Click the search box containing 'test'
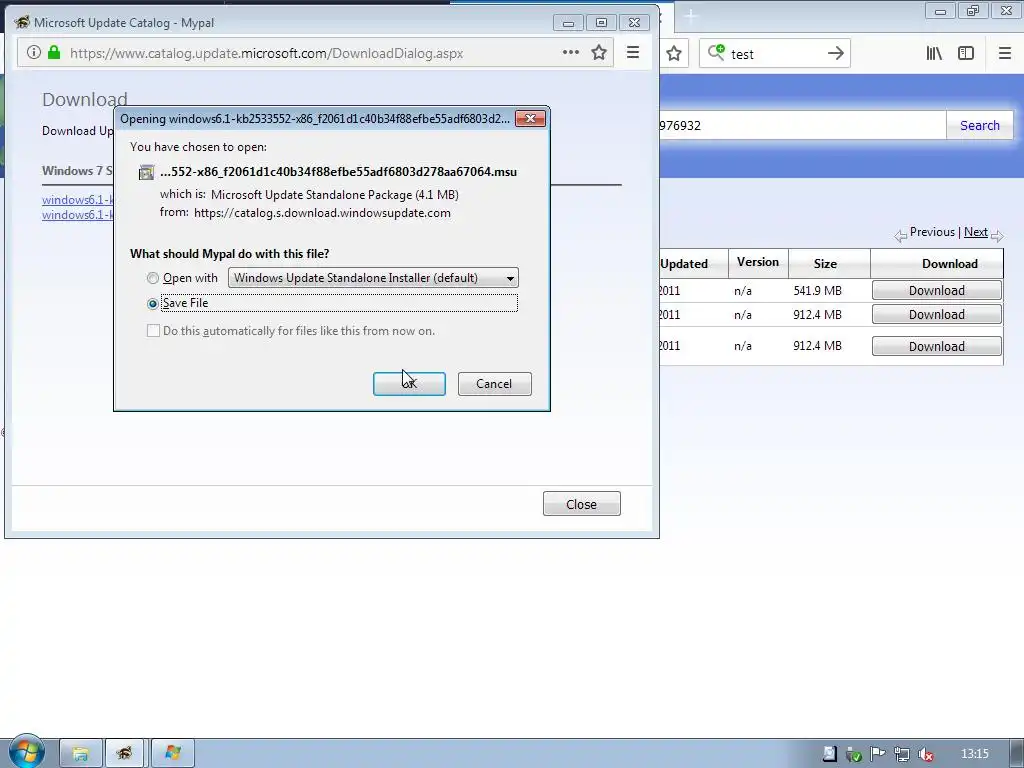1024x768 pixels. point(775,54)
